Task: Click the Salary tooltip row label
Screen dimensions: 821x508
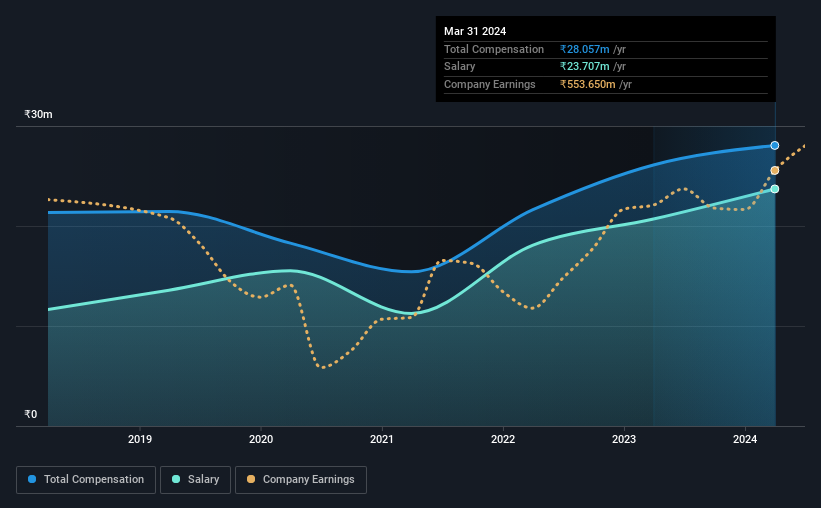Action: coord(460,67)
